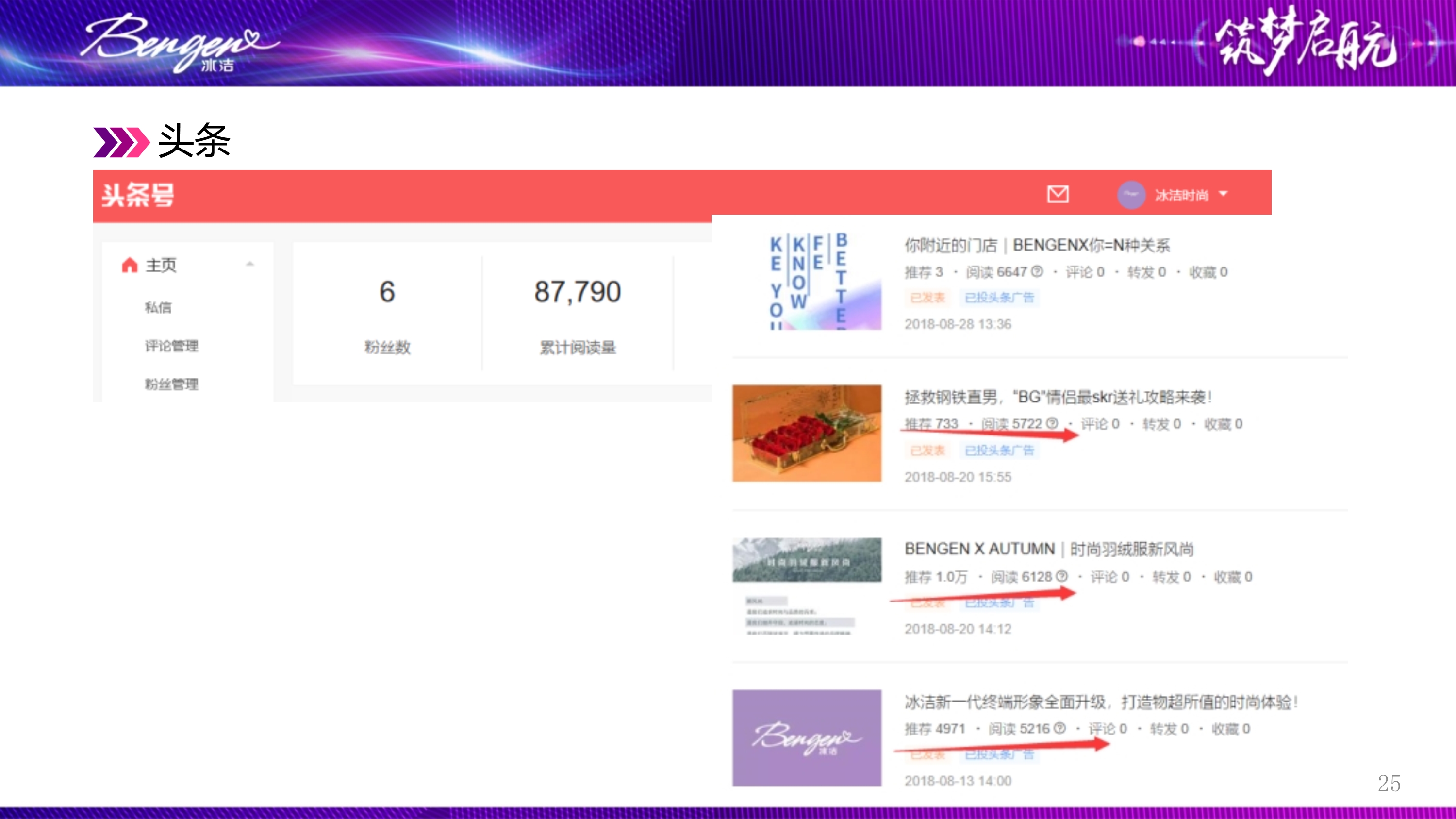Click 推荐 4971 on 冰洁新一代 article

935,729
